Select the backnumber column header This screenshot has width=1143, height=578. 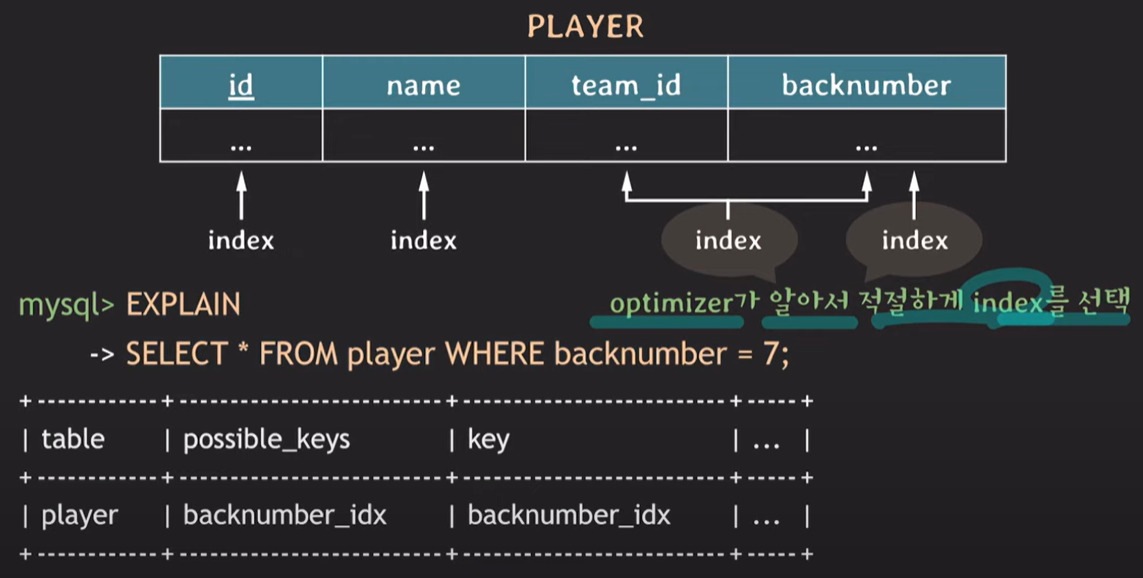point(867,82)
